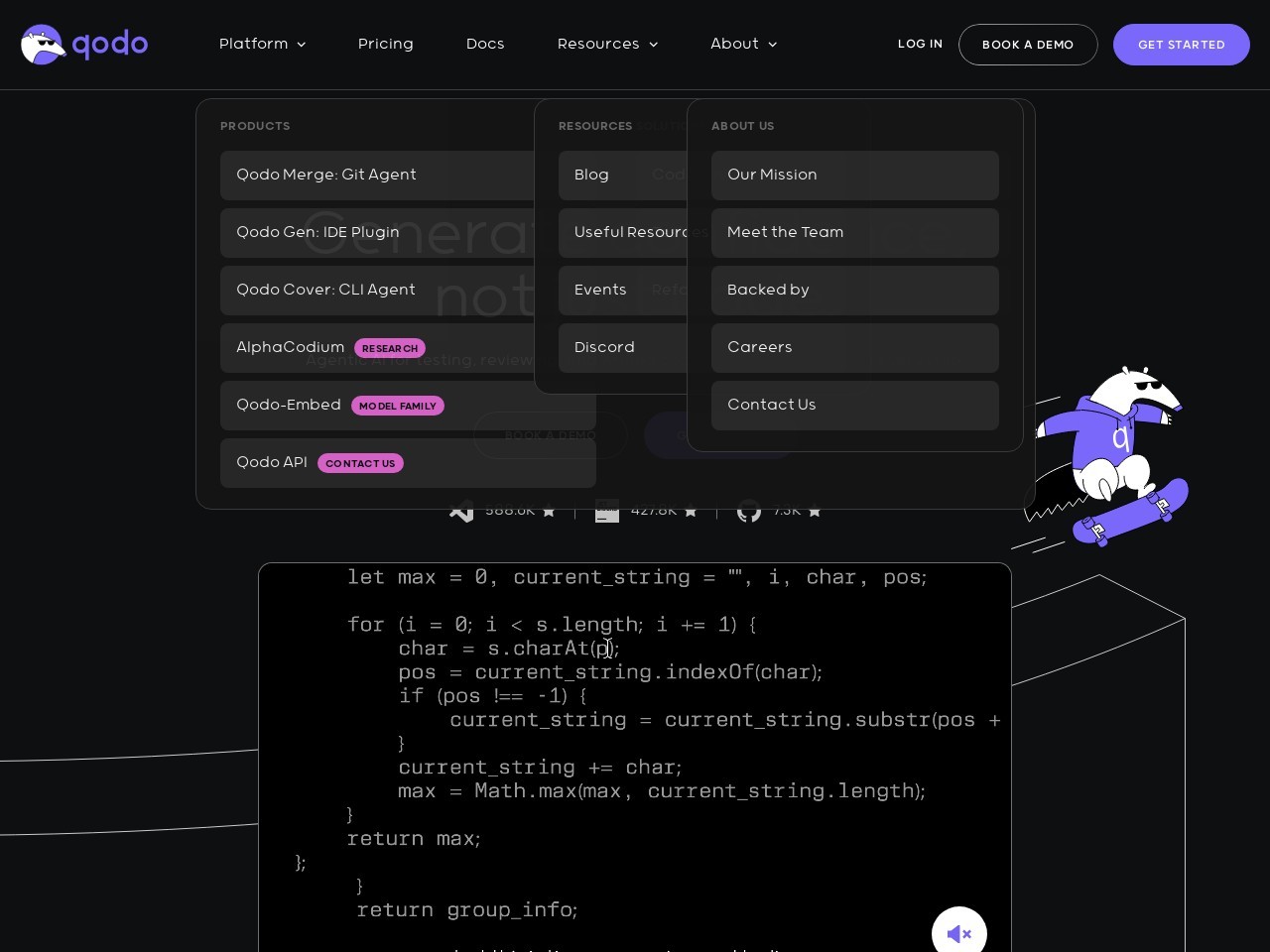The height and width of the screenshot is (952, 1270).
Task: Click the Model Family badge on Qodo-Embed
Action: (x=397, y=406)
